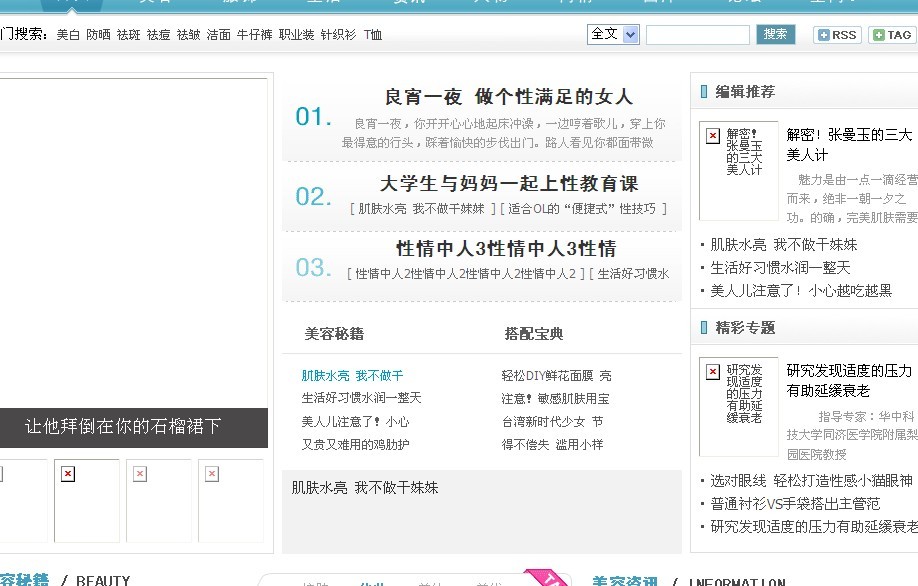Select the middle faded slideshow thumbnail under the banner
This screenshot has width=918, height=586.
tap(159, 501)
